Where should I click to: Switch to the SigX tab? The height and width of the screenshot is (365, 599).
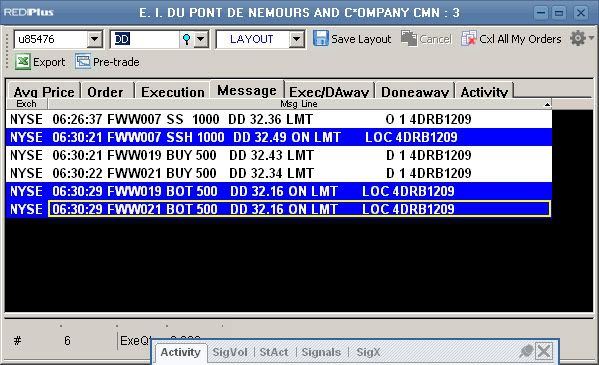368,352
